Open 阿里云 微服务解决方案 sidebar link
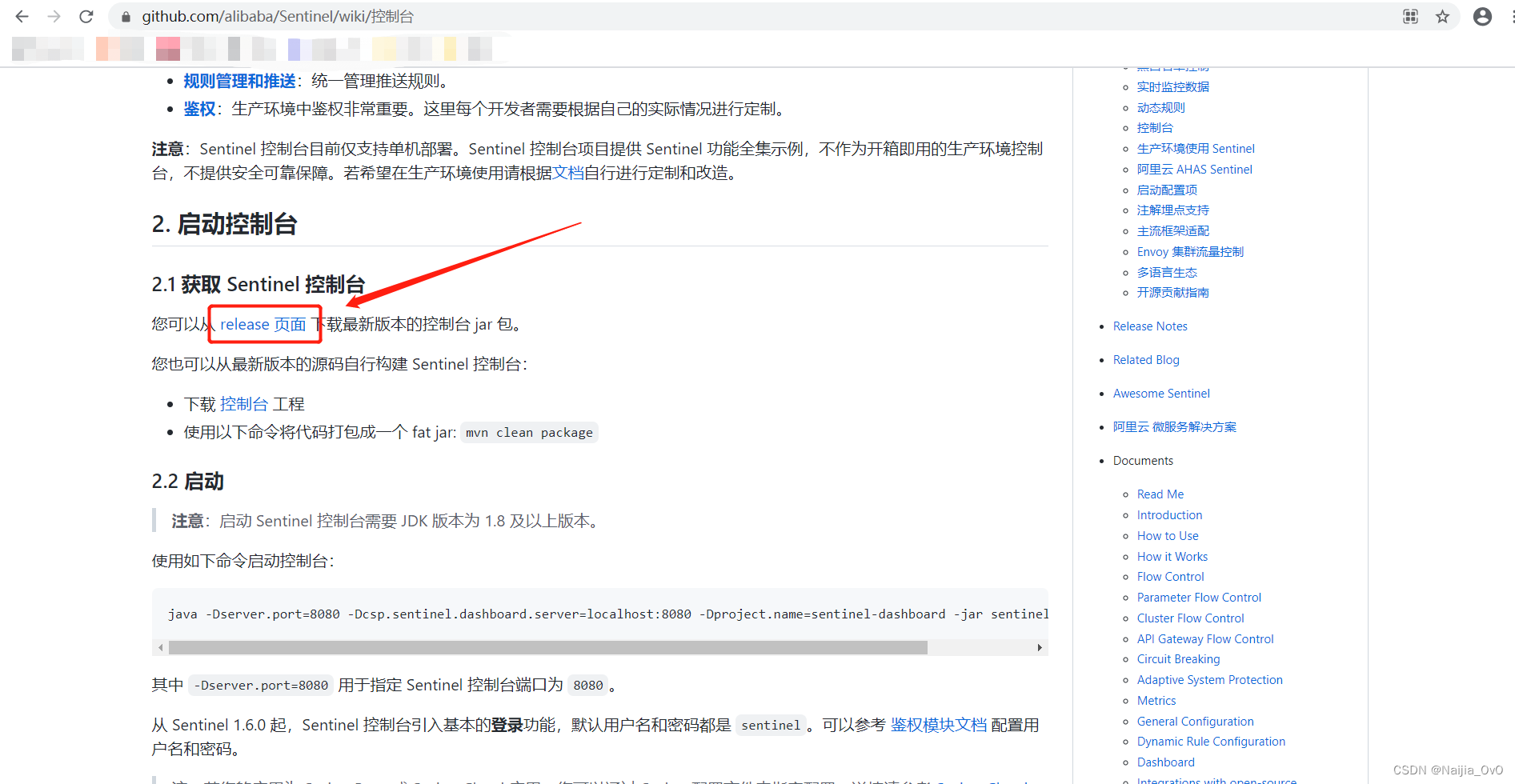Screen dimensions: 1515x784 pos(1175,426)
